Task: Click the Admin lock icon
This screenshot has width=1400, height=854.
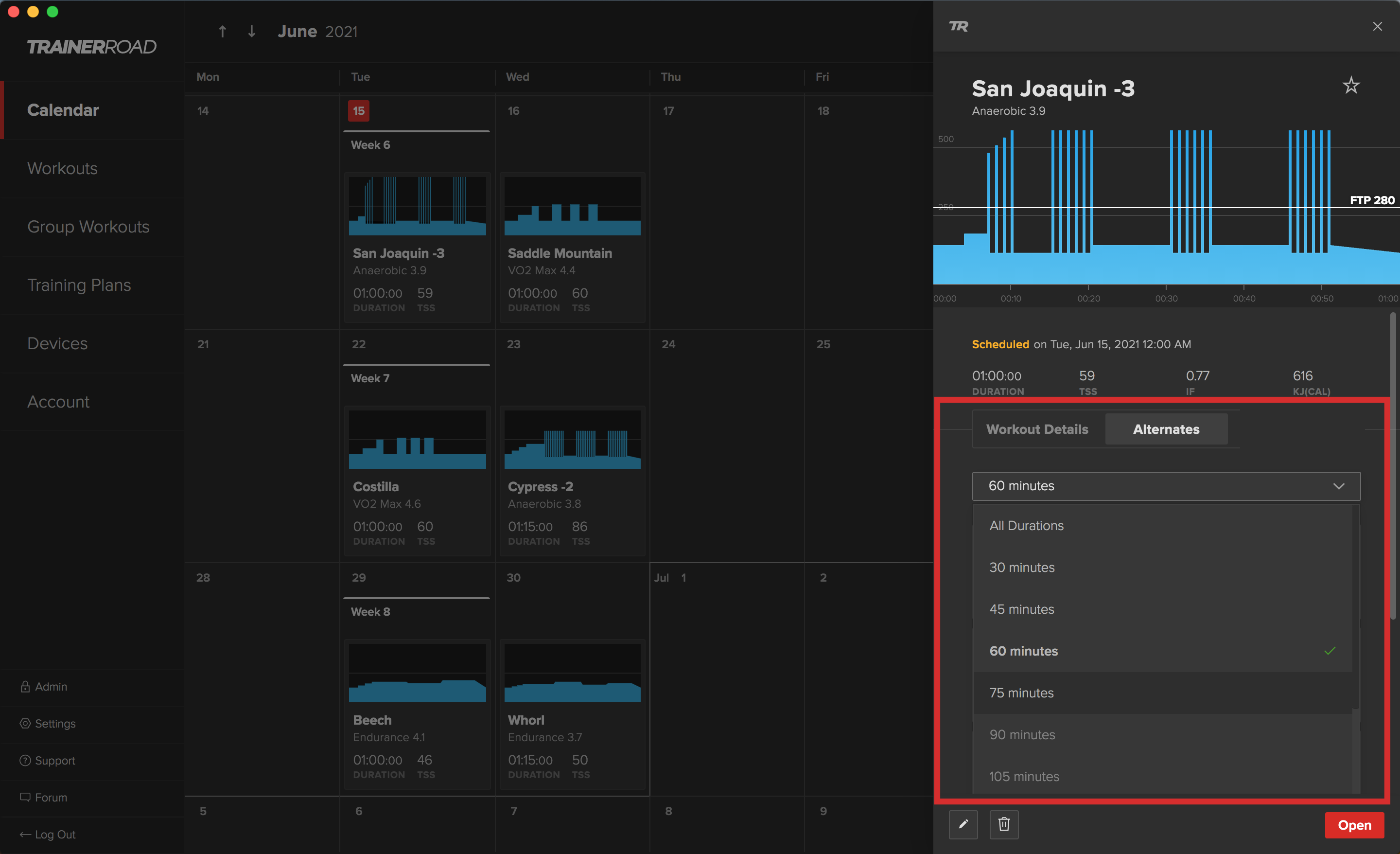Action: pos(25,686)
